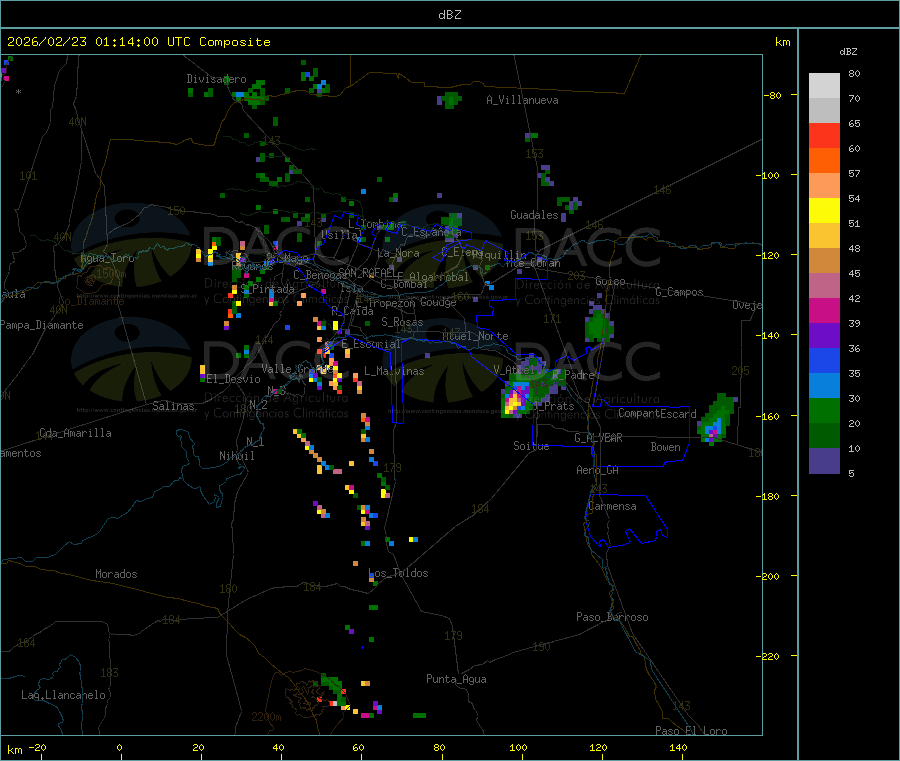Select the 'Soitue' place label
900x761 pixels.
point(531,445)
